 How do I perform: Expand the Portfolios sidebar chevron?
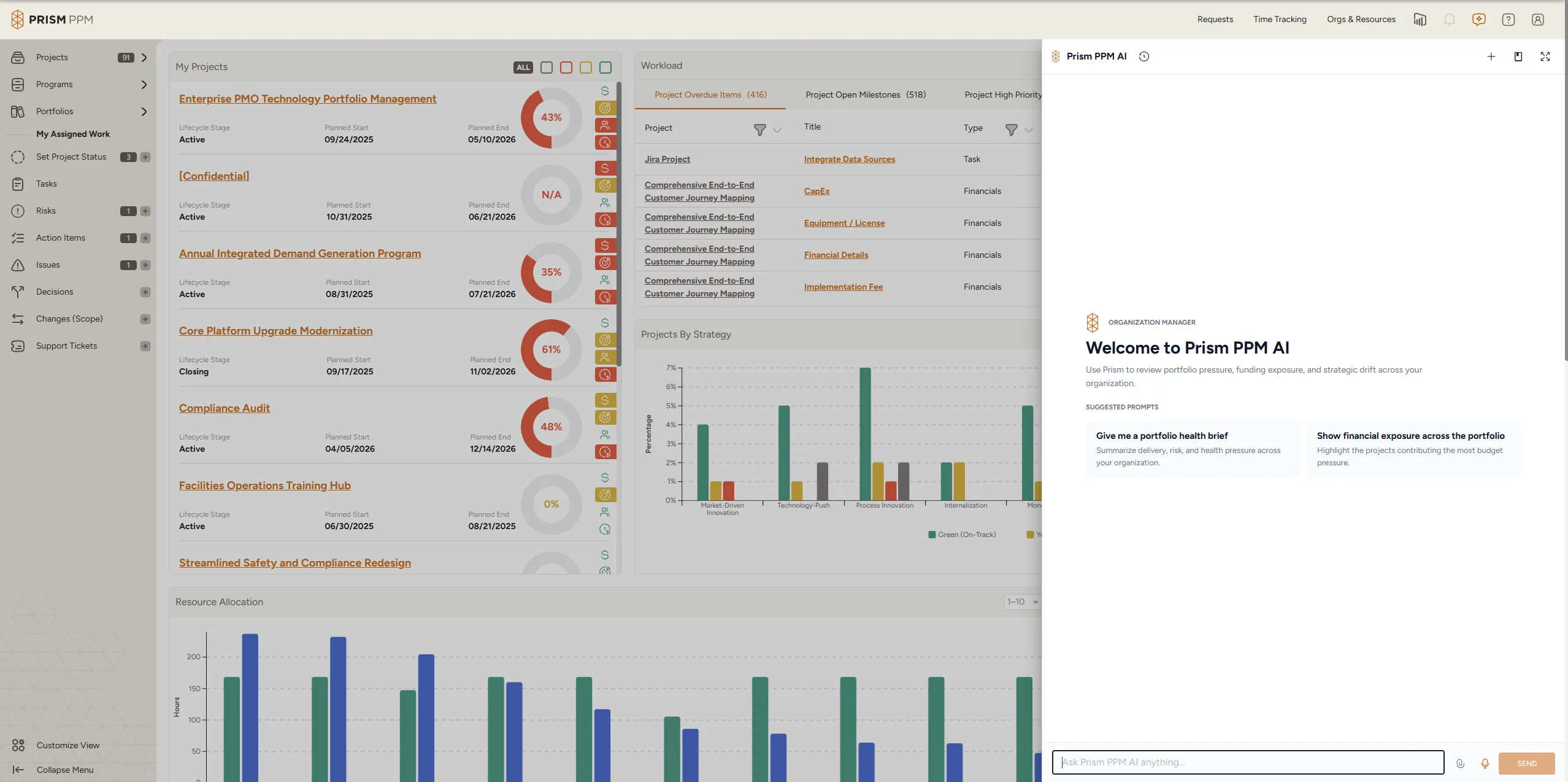pos(144,112)
